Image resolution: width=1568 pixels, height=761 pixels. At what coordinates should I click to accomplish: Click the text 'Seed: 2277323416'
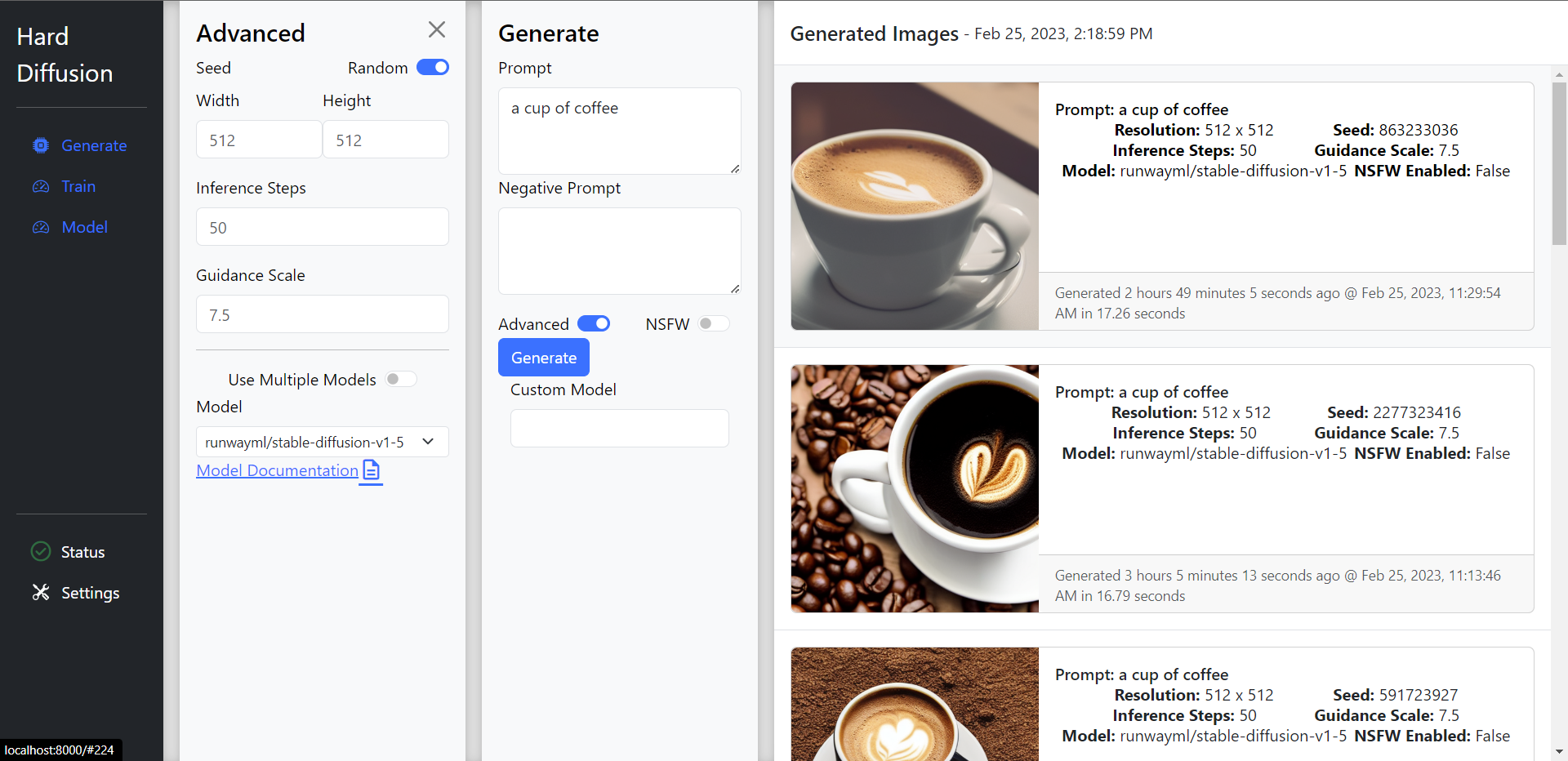[x=1393, y=412]
